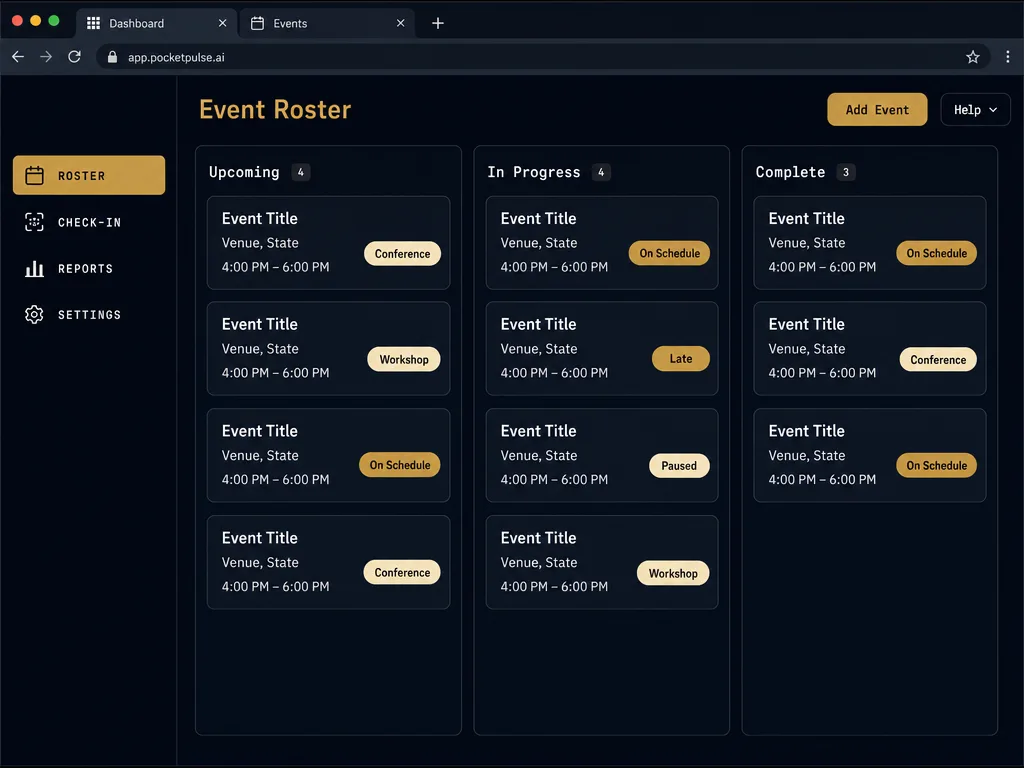Click the Complete count badge 3
Screen dimensions: 1024x768
click(846, 172)
